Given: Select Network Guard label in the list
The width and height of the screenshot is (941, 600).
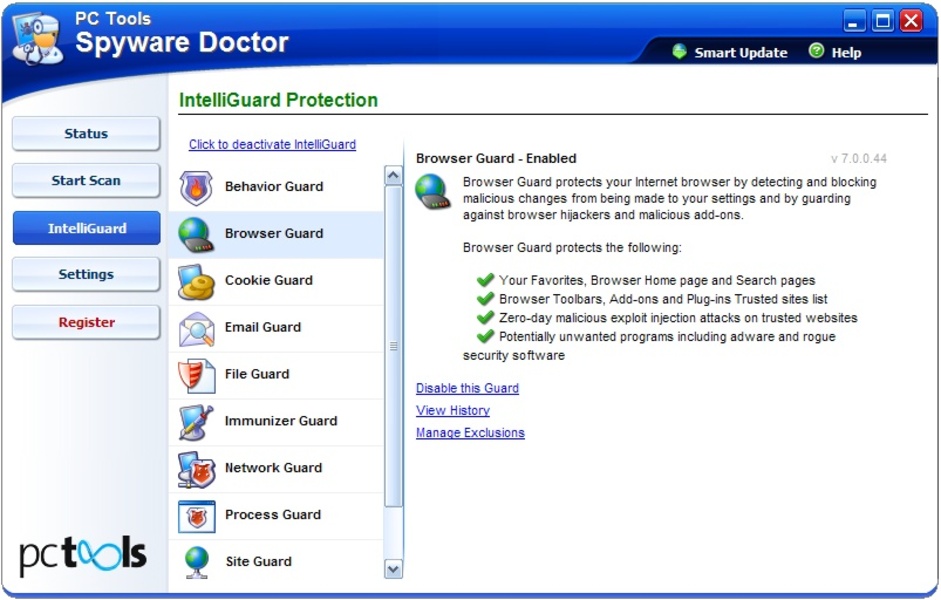Looking at the screenshot, I should [274, 467].
